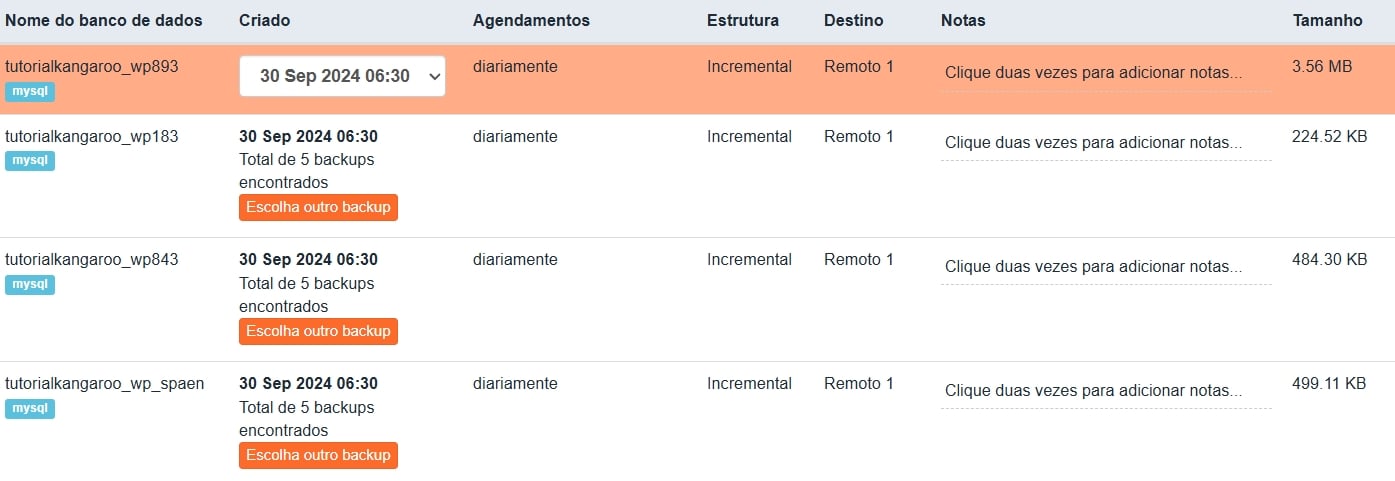Click the Agendamentos column header

point(531,21)
